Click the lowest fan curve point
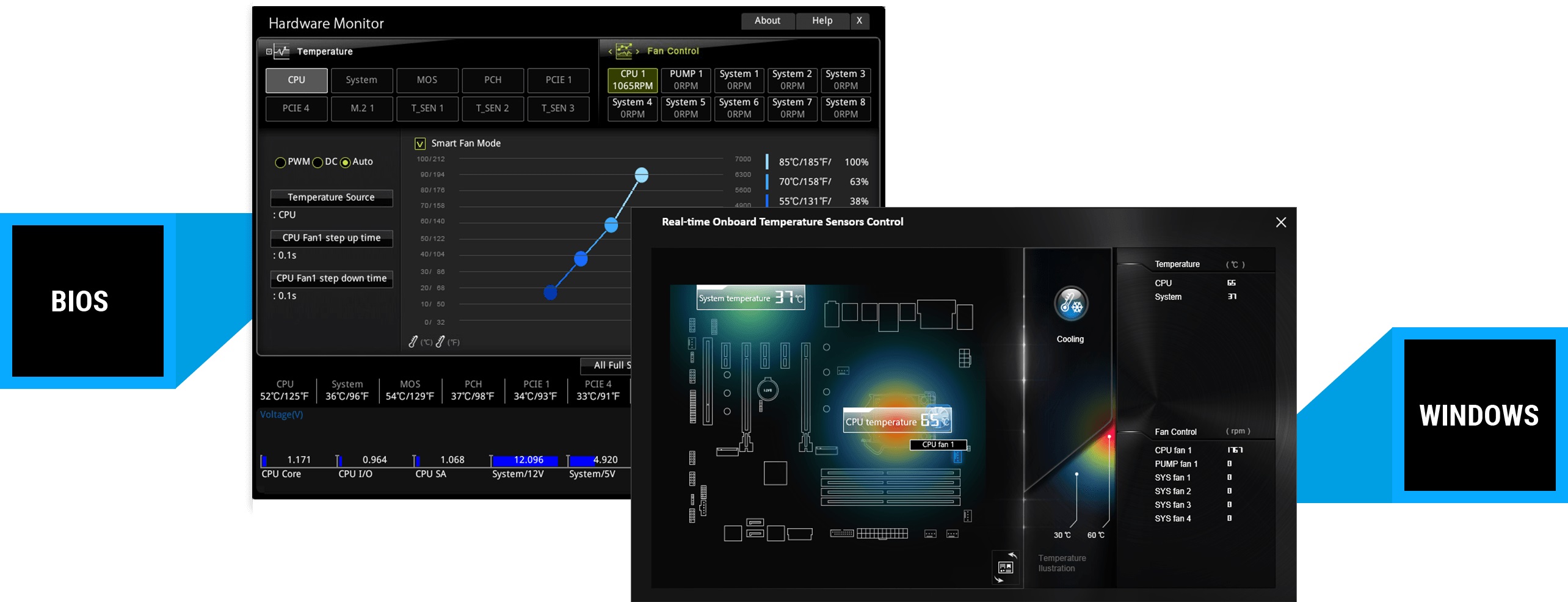 550,293
